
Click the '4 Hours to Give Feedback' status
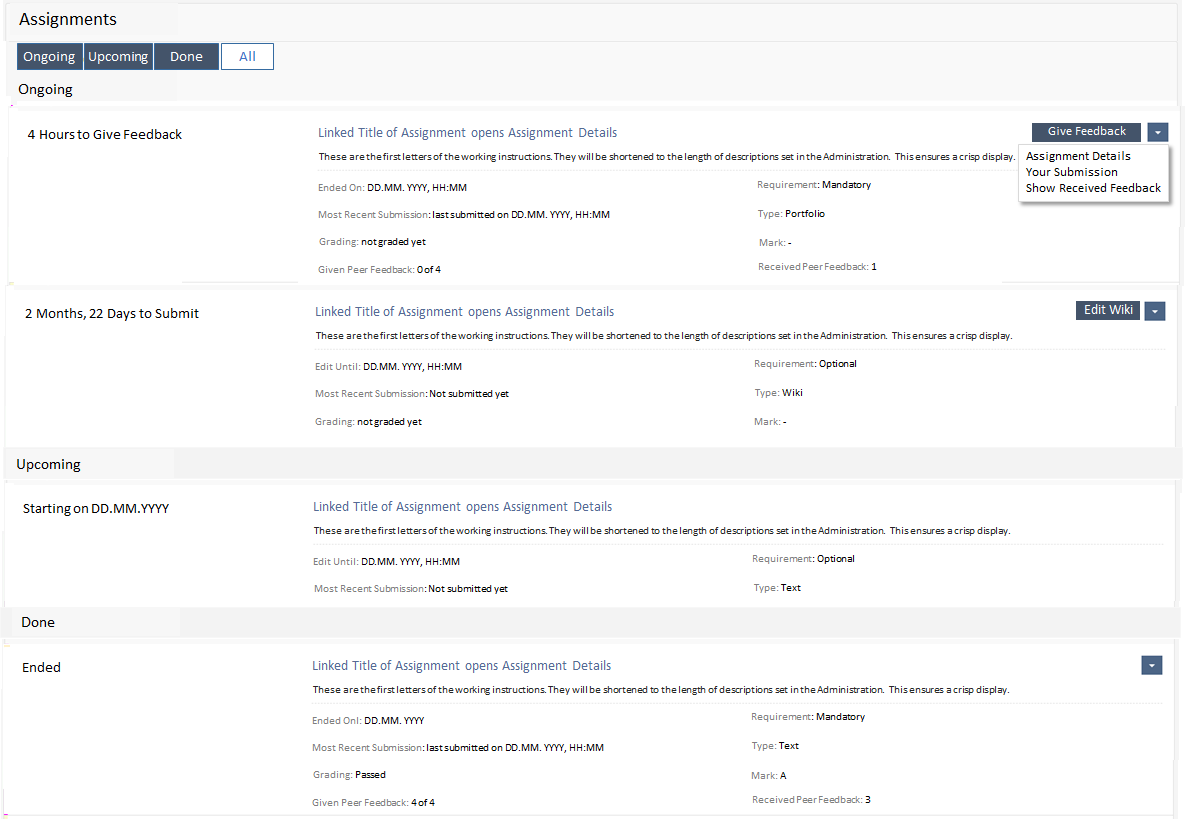[x=104, y=135]
